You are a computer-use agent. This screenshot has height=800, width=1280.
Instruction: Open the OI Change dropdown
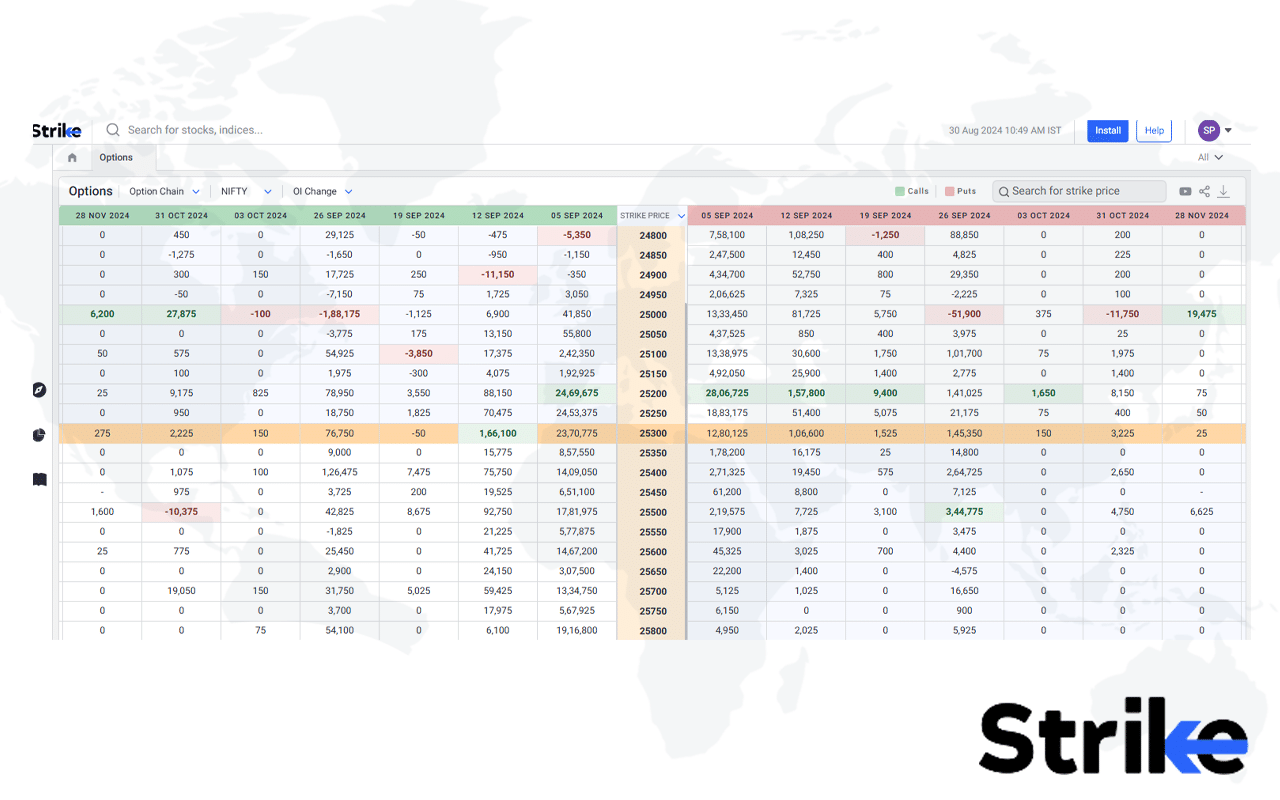click(x=320, y=191)
